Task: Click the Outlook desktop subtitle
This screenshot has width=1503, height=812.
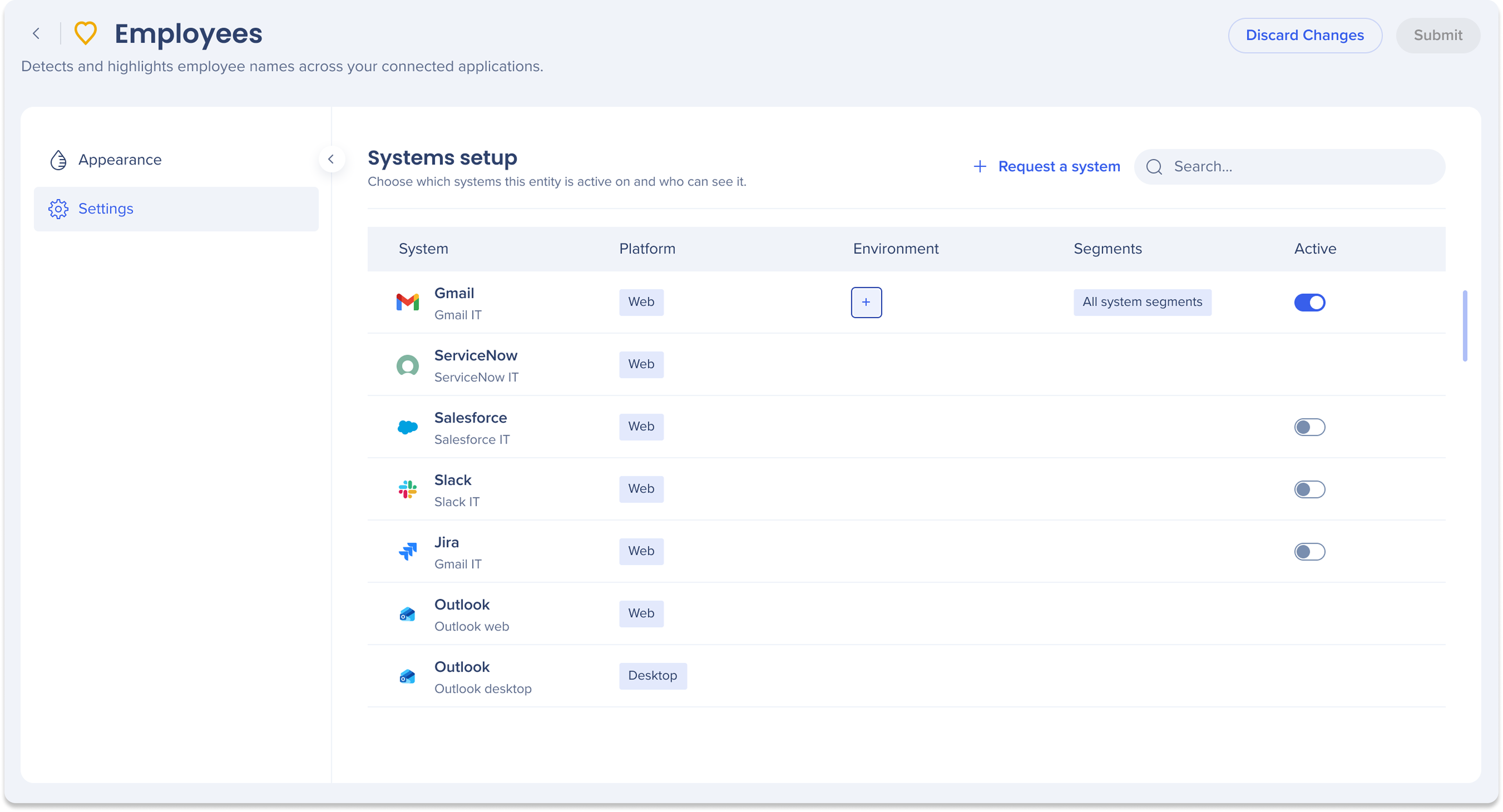Action: click(x=483, y=689)
